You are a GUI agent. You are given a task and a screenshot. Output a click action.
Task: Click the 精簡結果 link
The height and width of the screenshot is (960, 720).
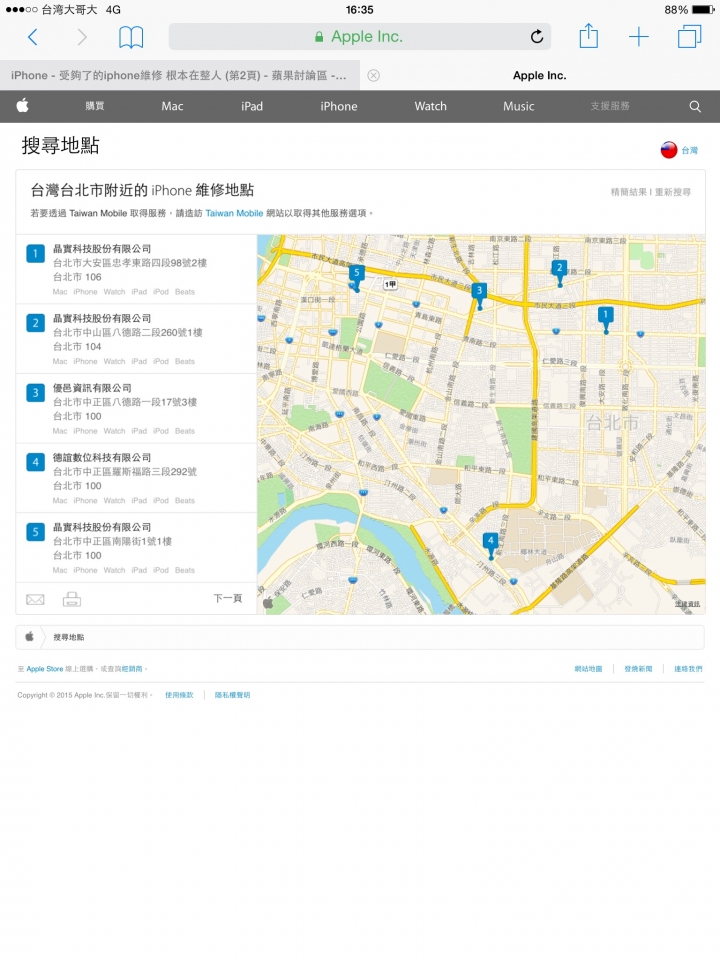629,192
